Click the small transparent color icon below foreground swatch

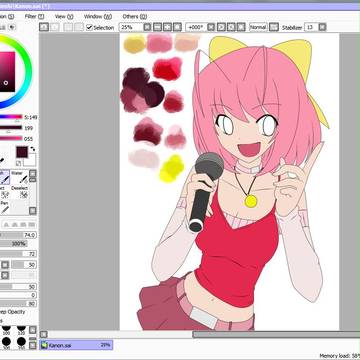[19, 163]
